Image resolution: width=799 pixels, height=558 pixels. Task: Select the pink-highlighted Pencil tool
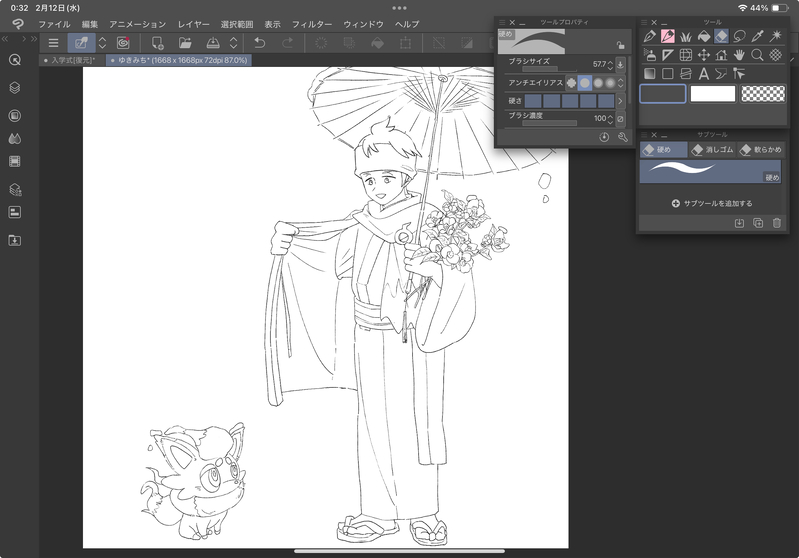click(668, 36)
